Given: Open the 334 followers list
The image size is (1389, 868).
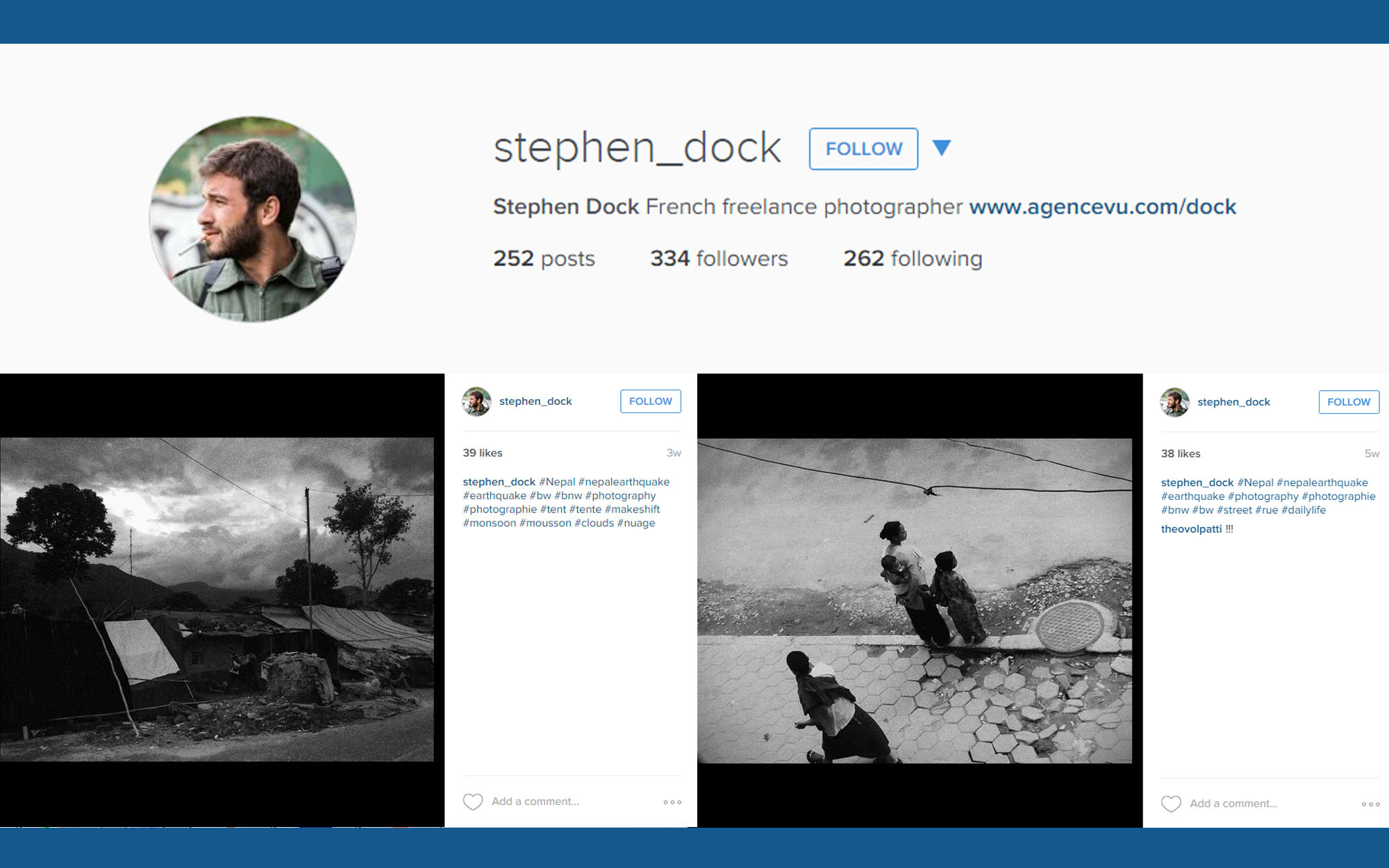Looking at the screenshot, I should tap(719, 258).
